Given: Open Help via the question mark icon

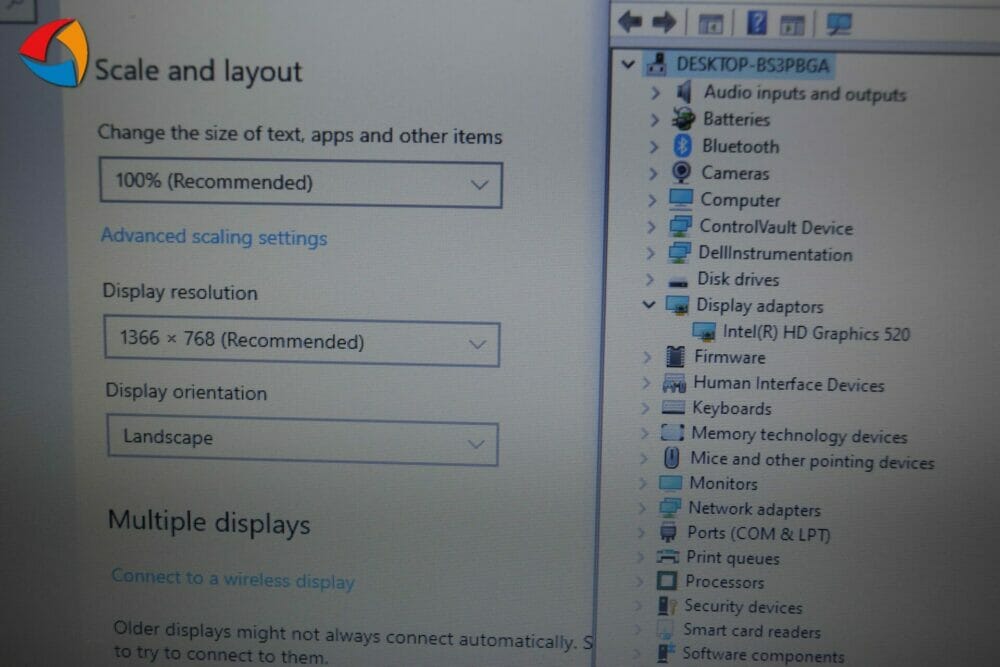Looking at the screenshot, I should click(756, 23).
